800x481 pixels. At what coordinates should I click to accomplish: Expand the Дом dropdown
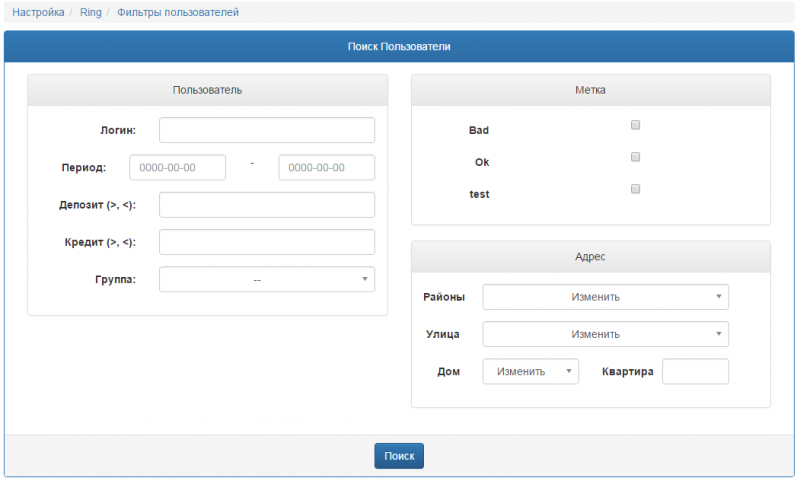coord(530,371)
